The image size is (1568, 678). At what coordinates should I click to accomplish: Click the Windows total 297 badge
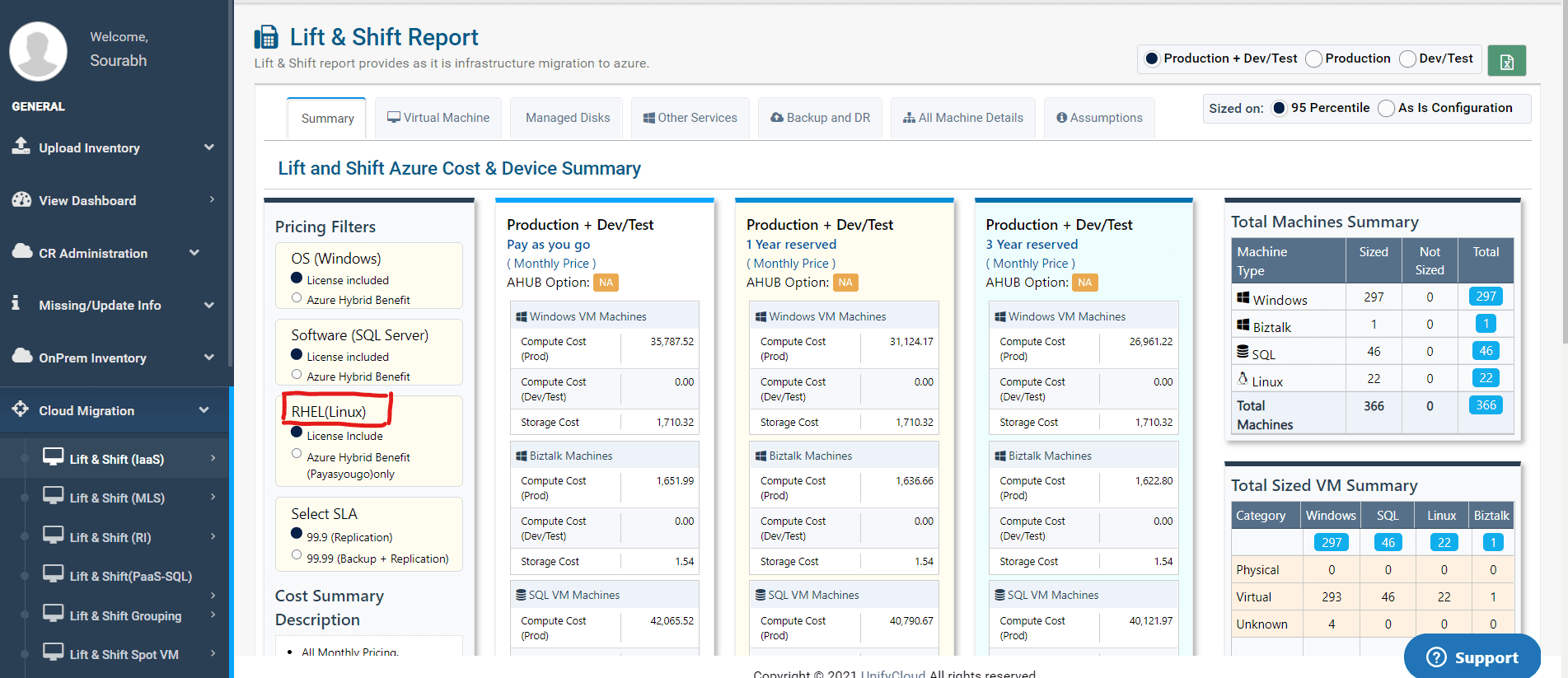(1486, 297)
